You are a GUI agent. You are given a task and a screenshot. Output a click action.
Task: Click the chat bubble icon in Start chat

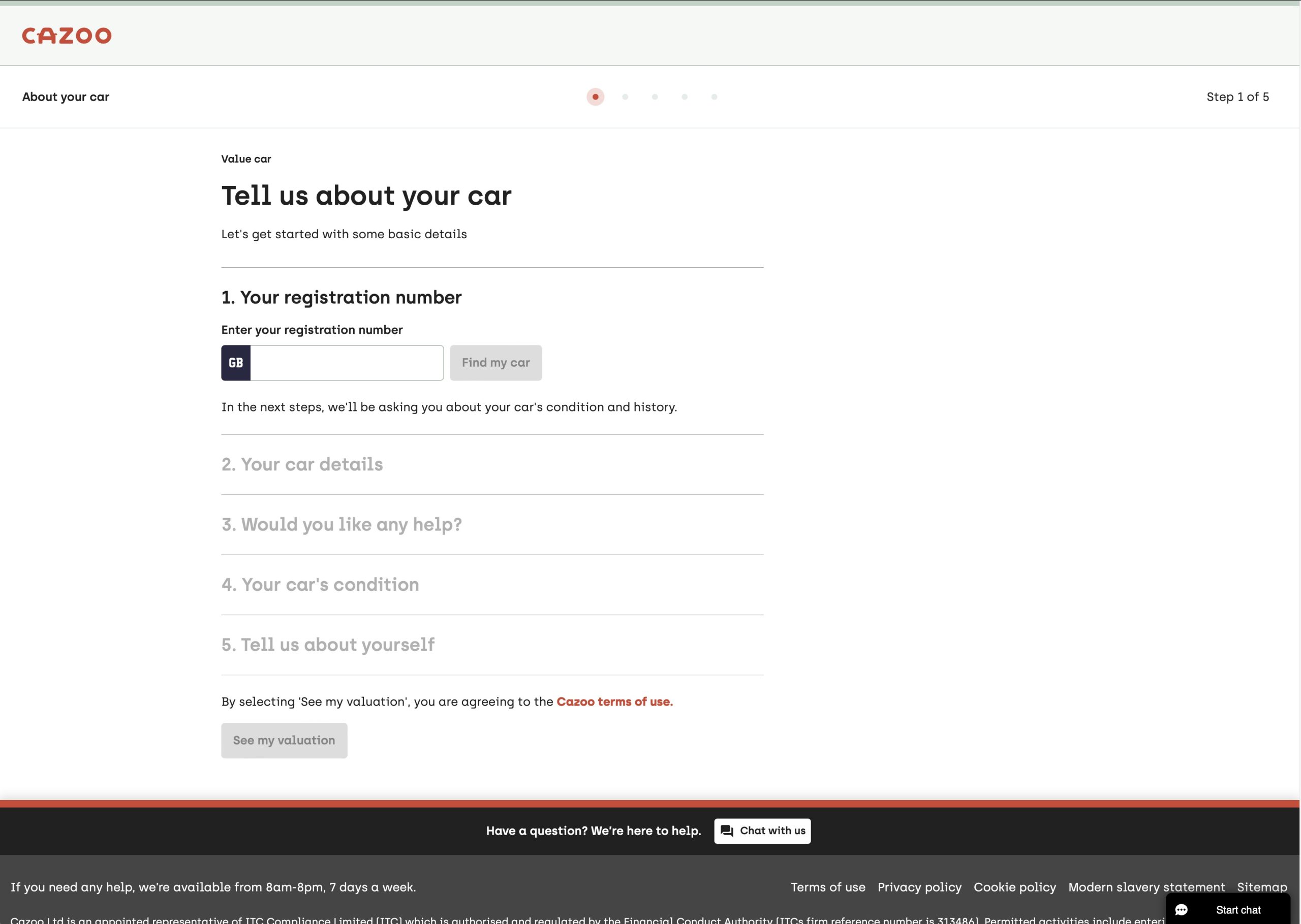pos(1181,910)
